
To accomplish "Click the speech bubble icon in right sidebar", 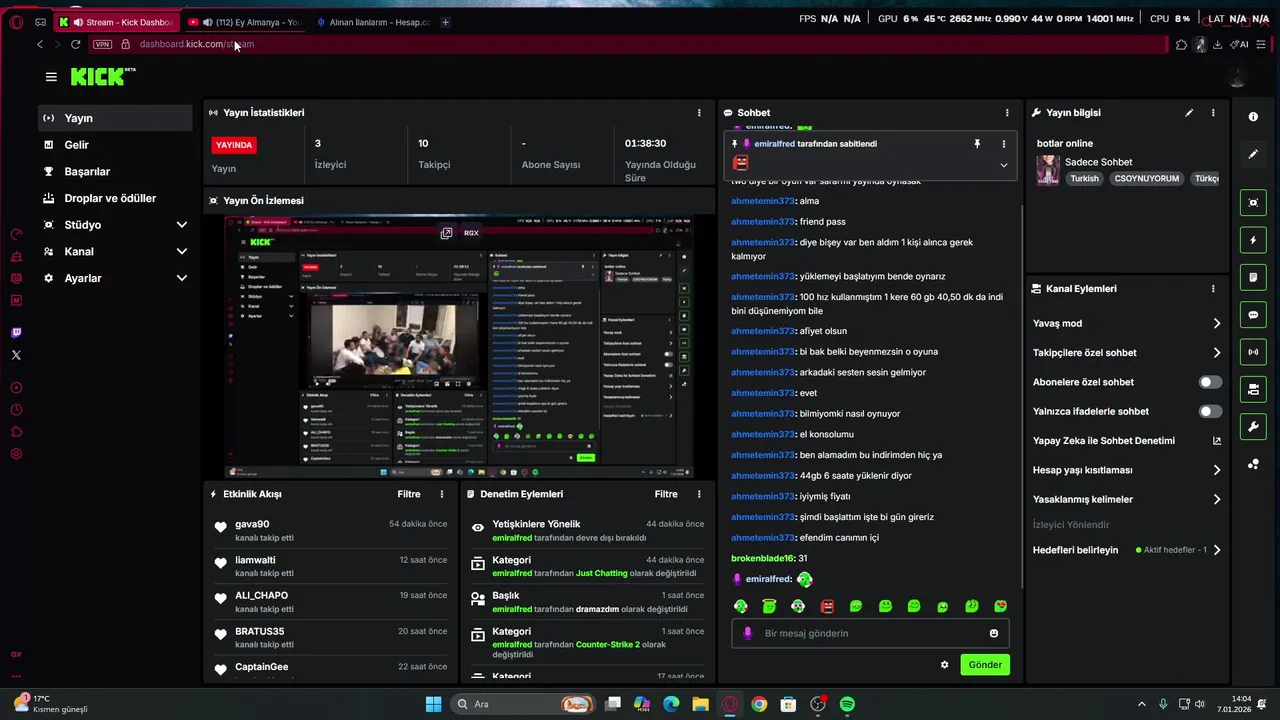I will [x=1253, y=315].
